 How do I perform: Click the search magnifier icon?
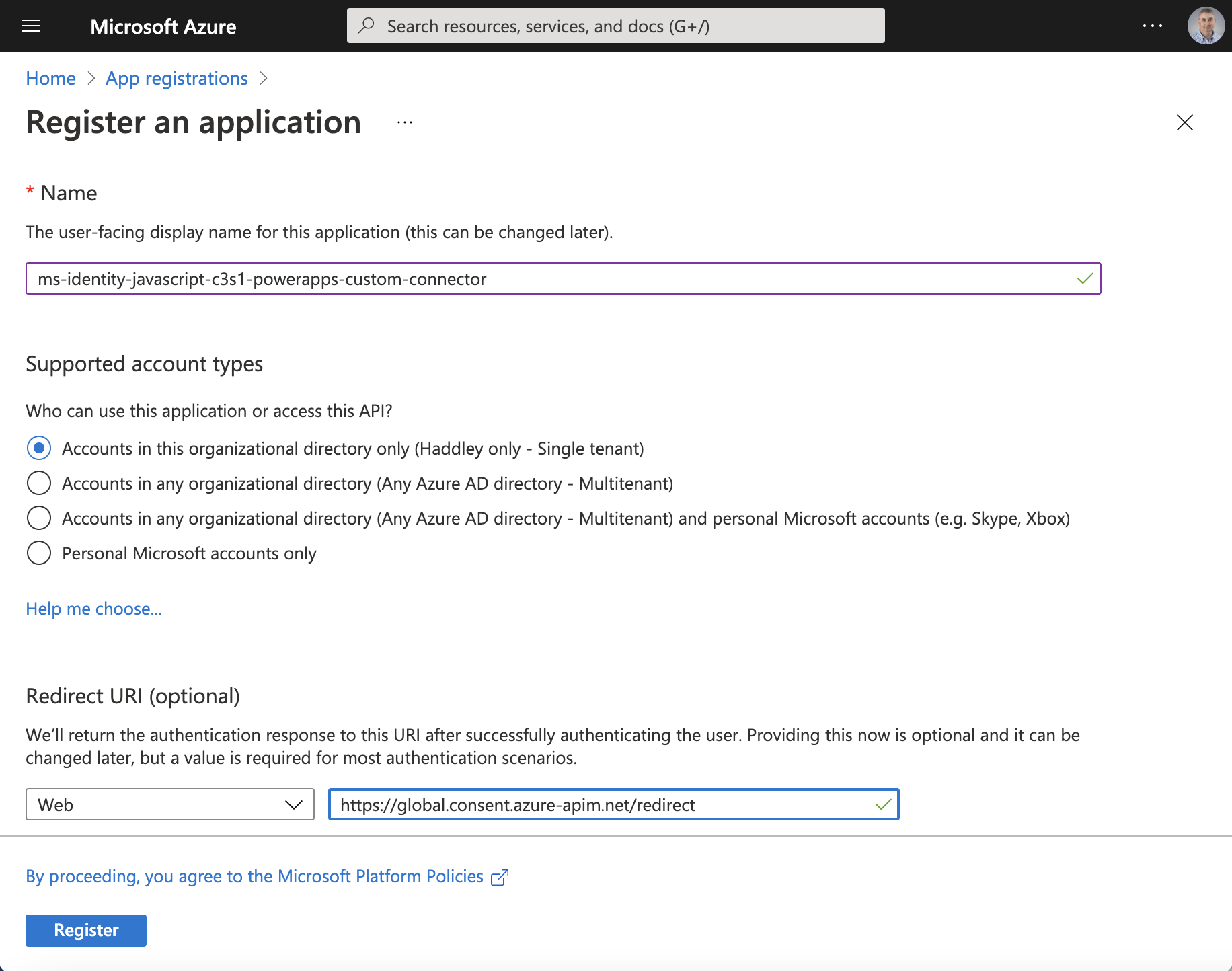(x=367, y=26)
